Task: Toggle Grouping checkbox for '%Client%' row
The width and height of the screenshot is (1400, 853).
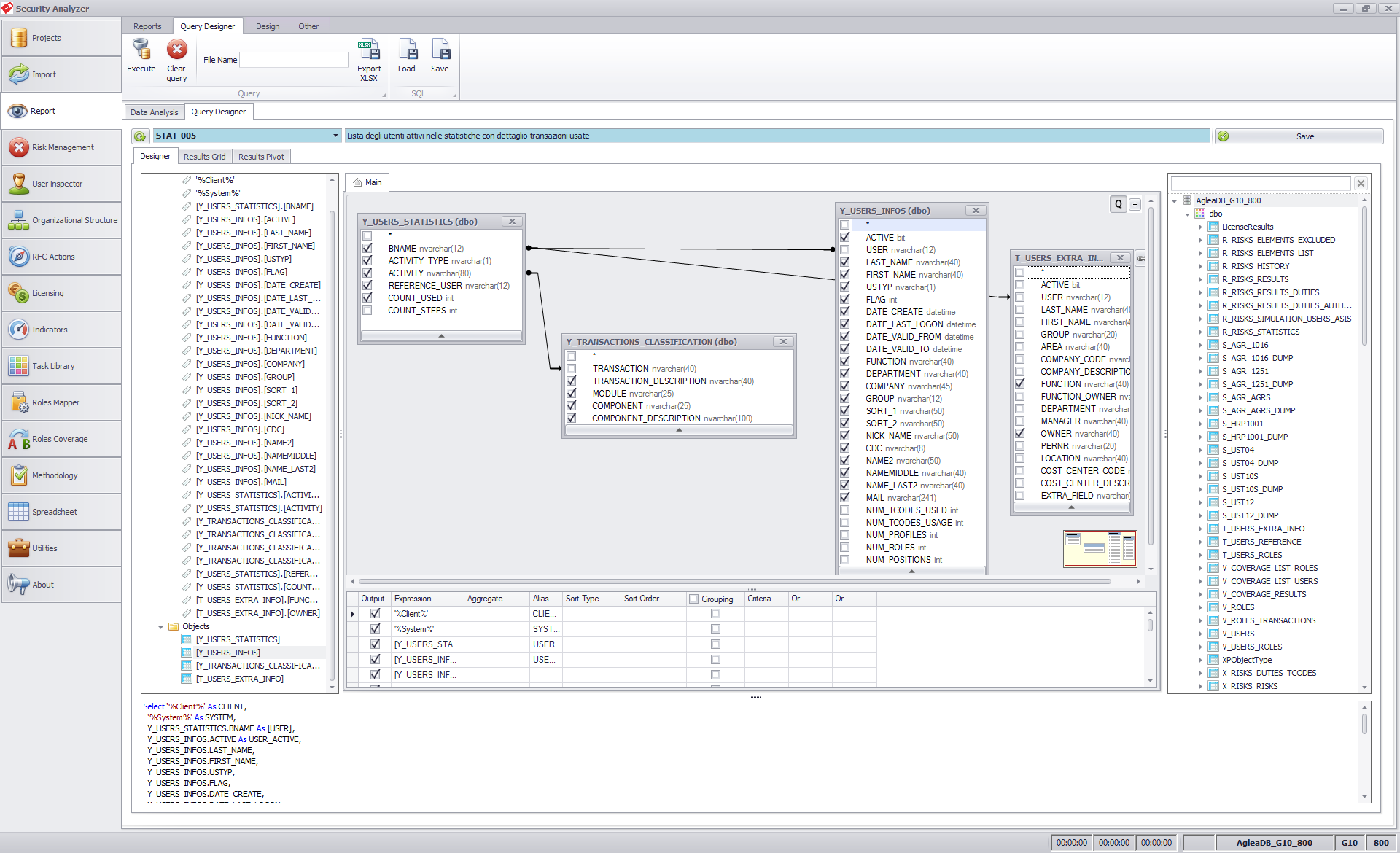Action: click(x=715, y=614)
